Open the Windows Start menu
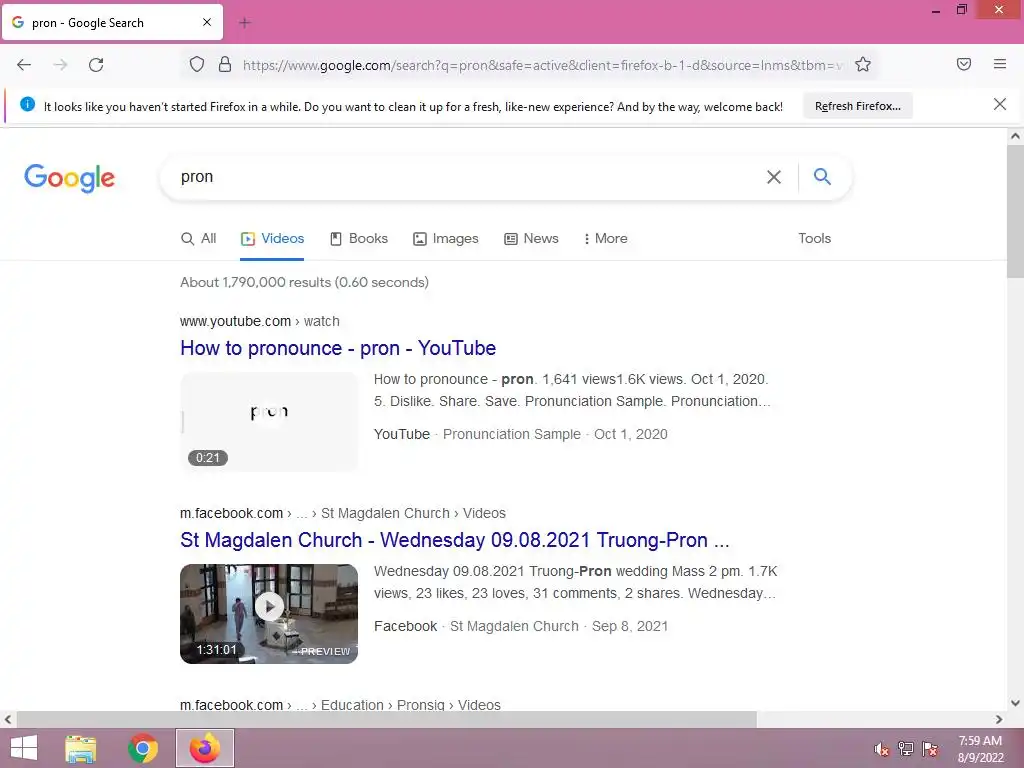This screenshot has height=768, width=1024. [24, 748]
